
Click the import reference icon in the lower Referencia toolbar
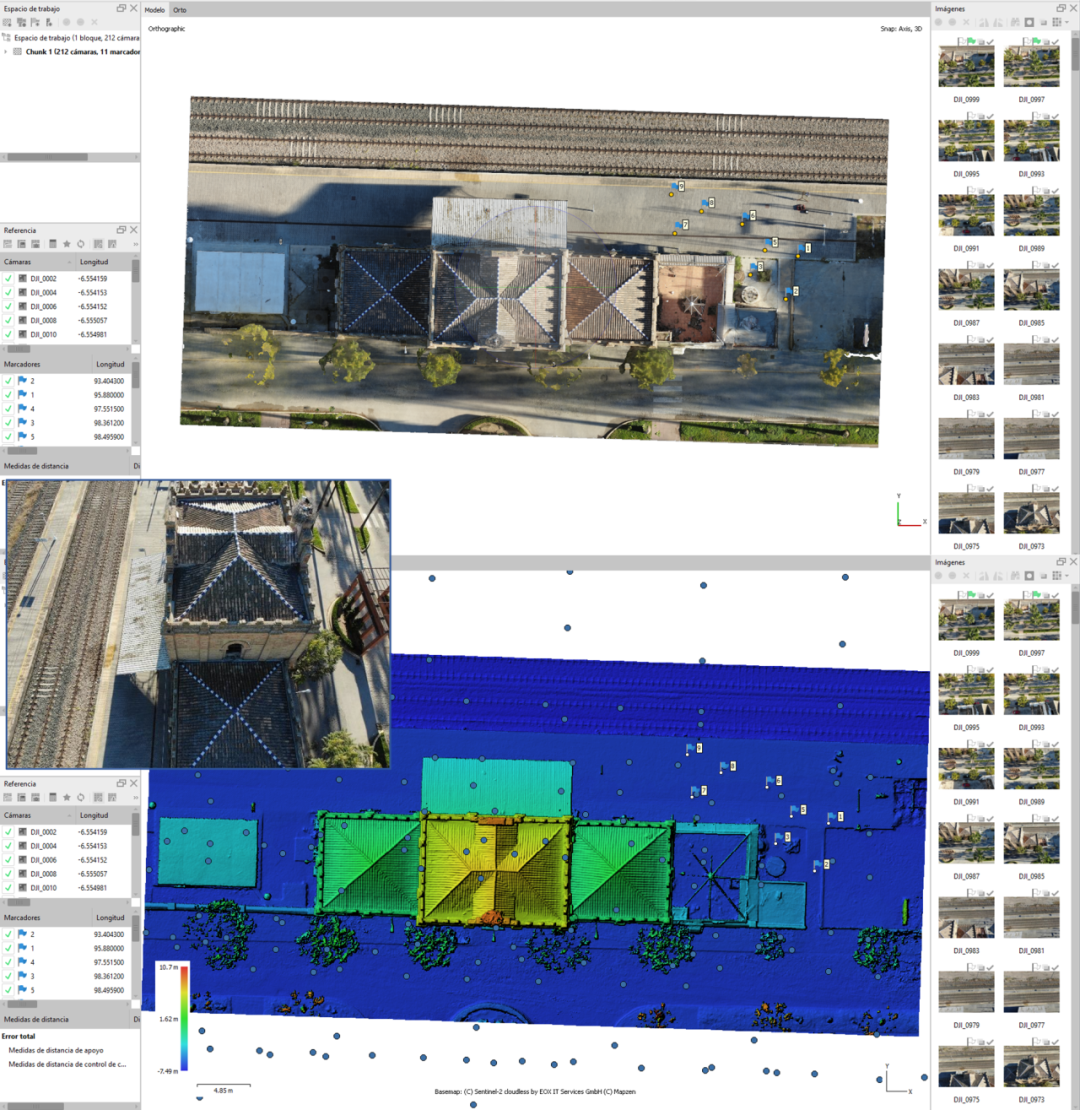coord(8,798)
